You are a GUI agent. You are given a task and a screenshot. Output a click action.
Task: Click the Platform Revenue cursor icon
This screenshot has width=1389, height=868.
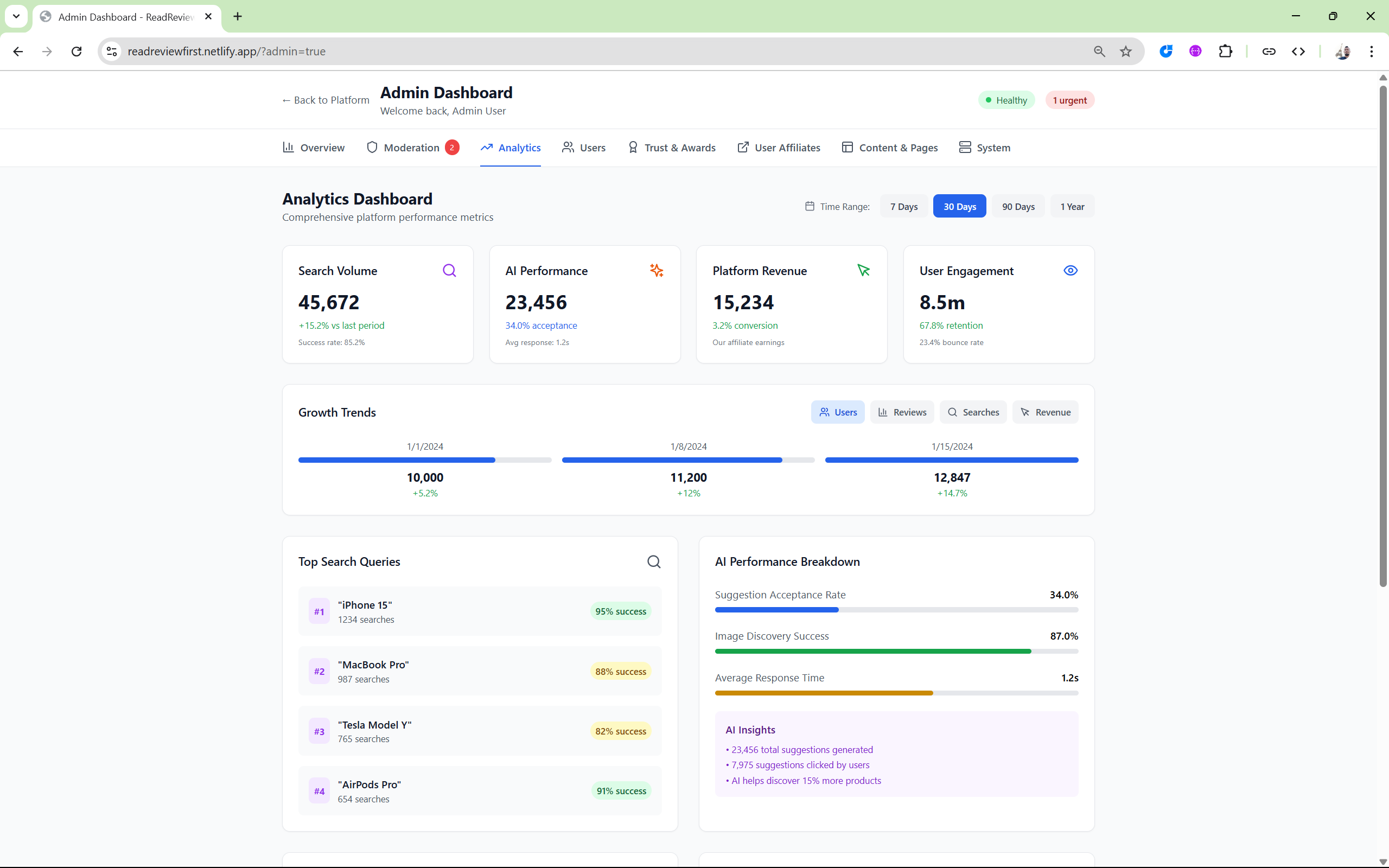(x=863, y=270)
